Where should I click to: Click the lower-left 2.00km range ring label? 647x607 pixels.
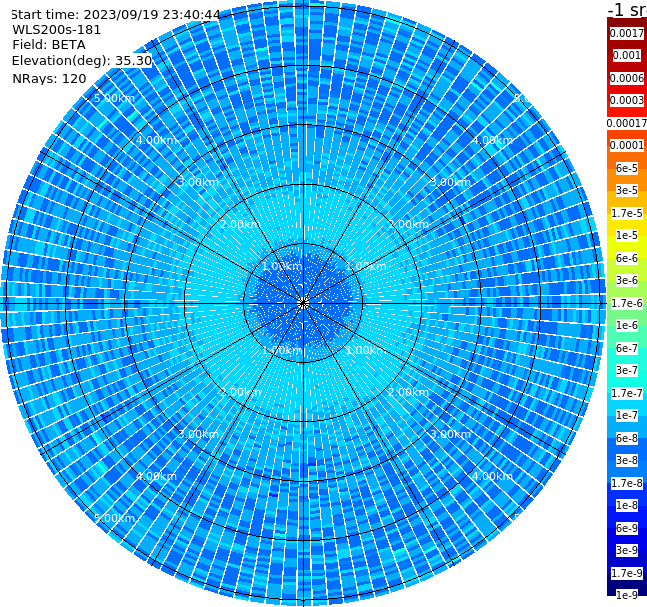pyautogui.click(x=240, y=392)
